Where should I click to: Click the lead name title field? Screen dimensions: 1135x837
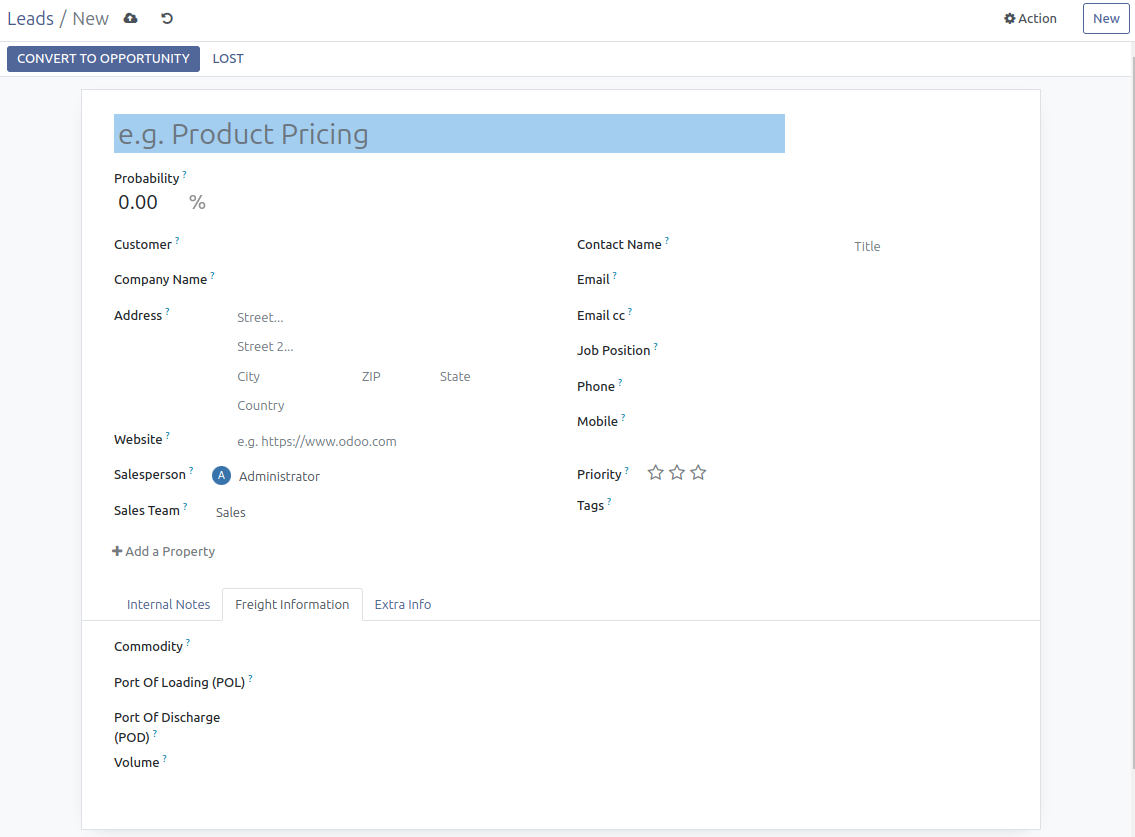[449, 134]
